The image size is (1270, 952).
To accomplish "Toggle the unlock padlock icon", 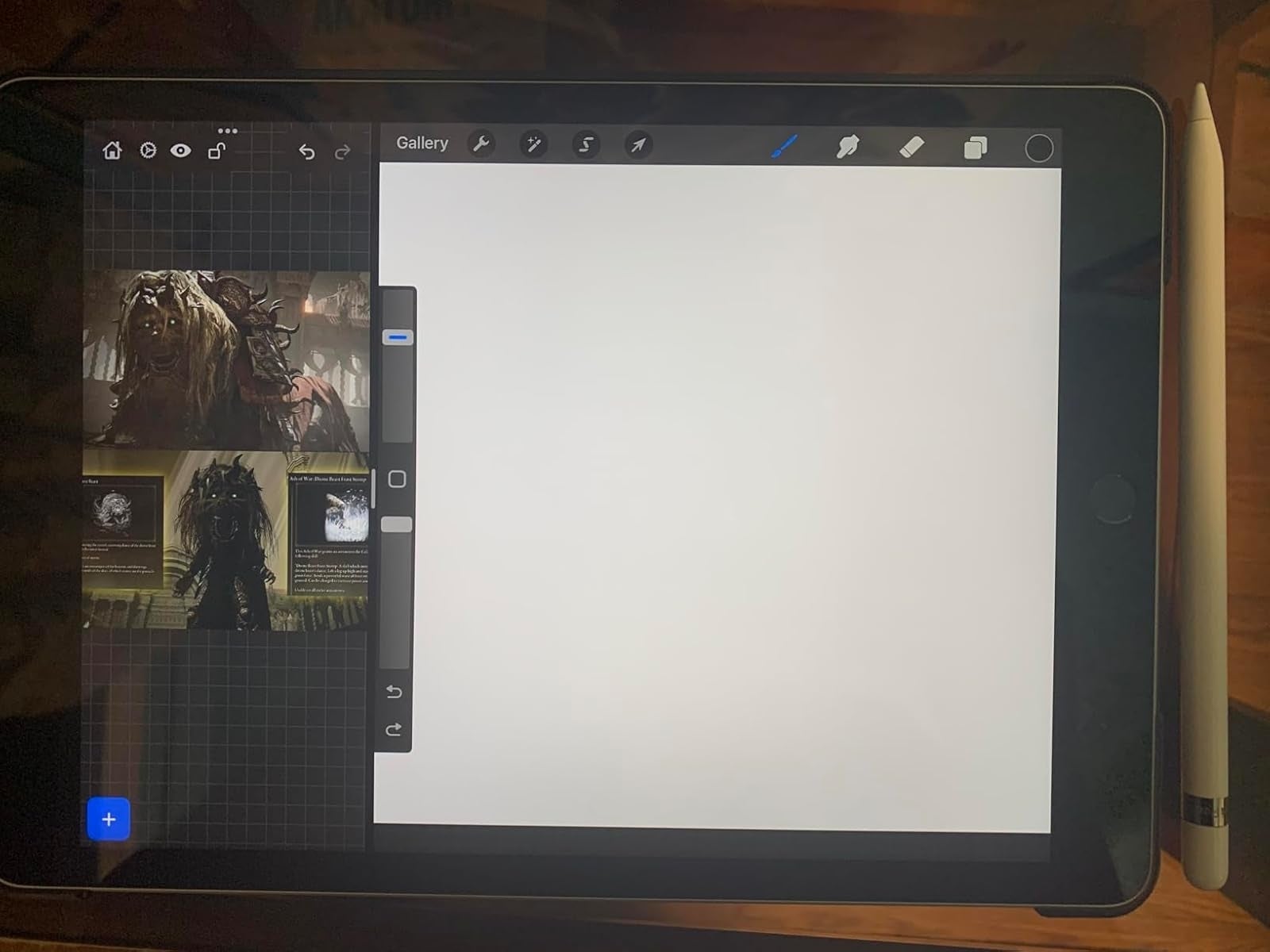I will (x=216, y=150).
